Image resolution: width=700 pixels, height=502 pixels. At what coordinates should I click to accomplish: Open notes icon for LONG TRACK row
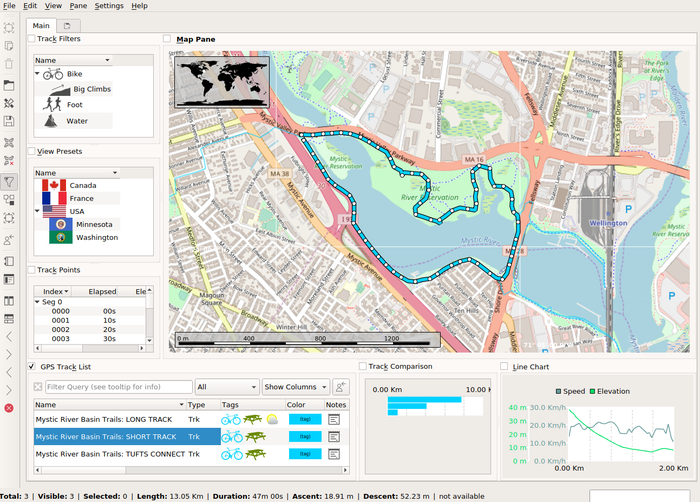point(334,420)
